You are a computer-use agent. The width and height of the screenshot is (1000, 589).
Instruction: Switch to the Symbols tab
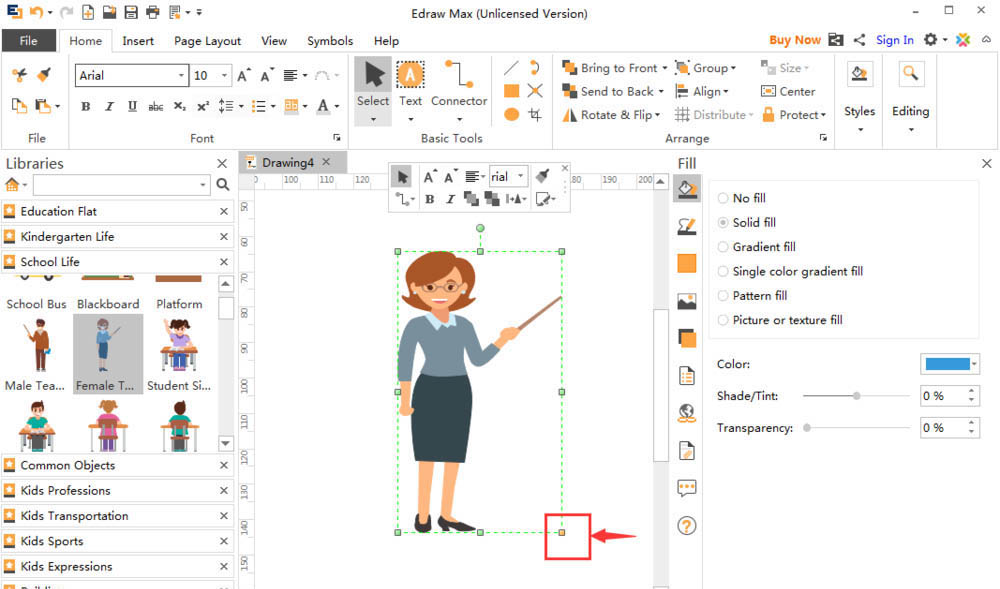tap(329, 41)
